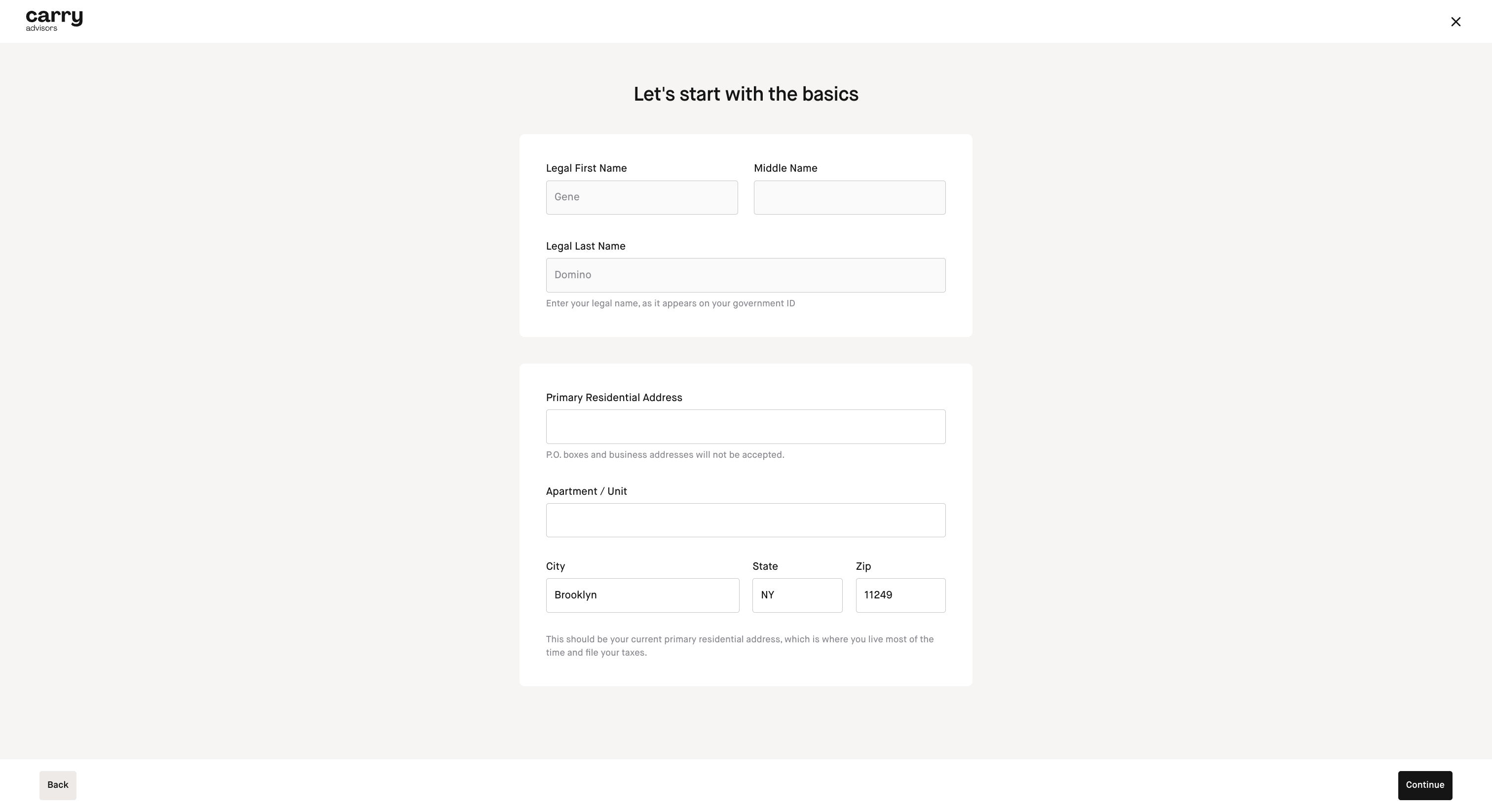Click the "State" label text
This screenshot has height=812, width=1492.
(x=765, y=566)
